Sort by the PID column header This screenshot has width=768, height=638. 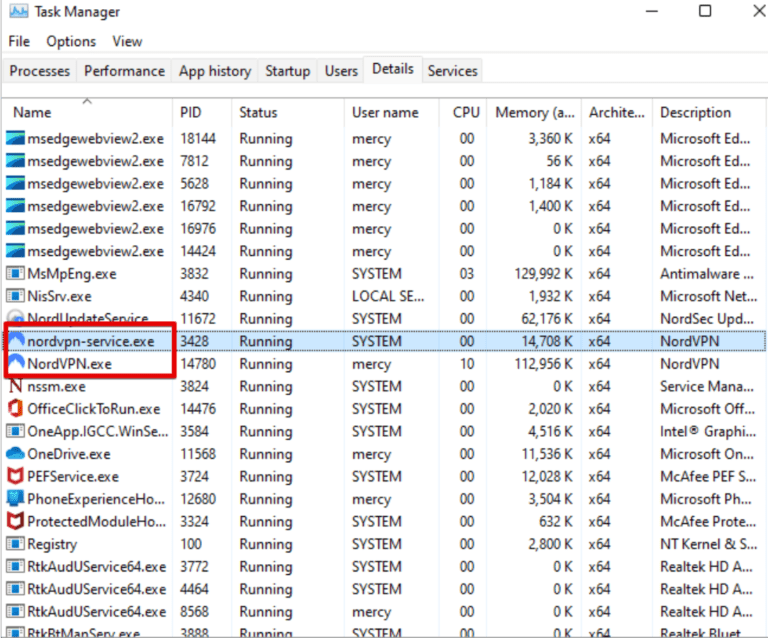click(190, 113)
